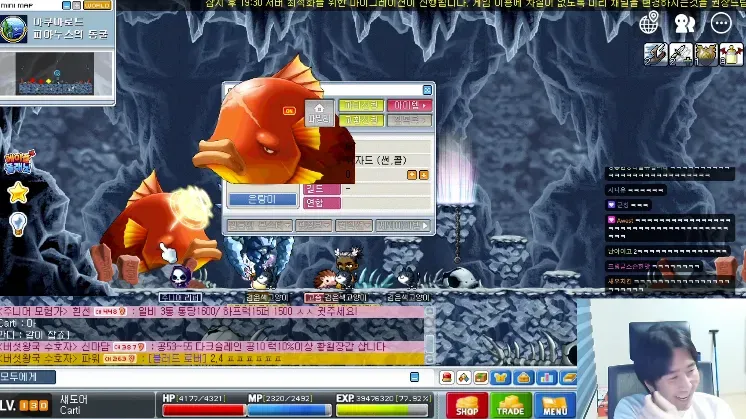This screenshot has width=746, height=419.
Task: Click the yellow star notifier icon
Action: coord(18,193)
